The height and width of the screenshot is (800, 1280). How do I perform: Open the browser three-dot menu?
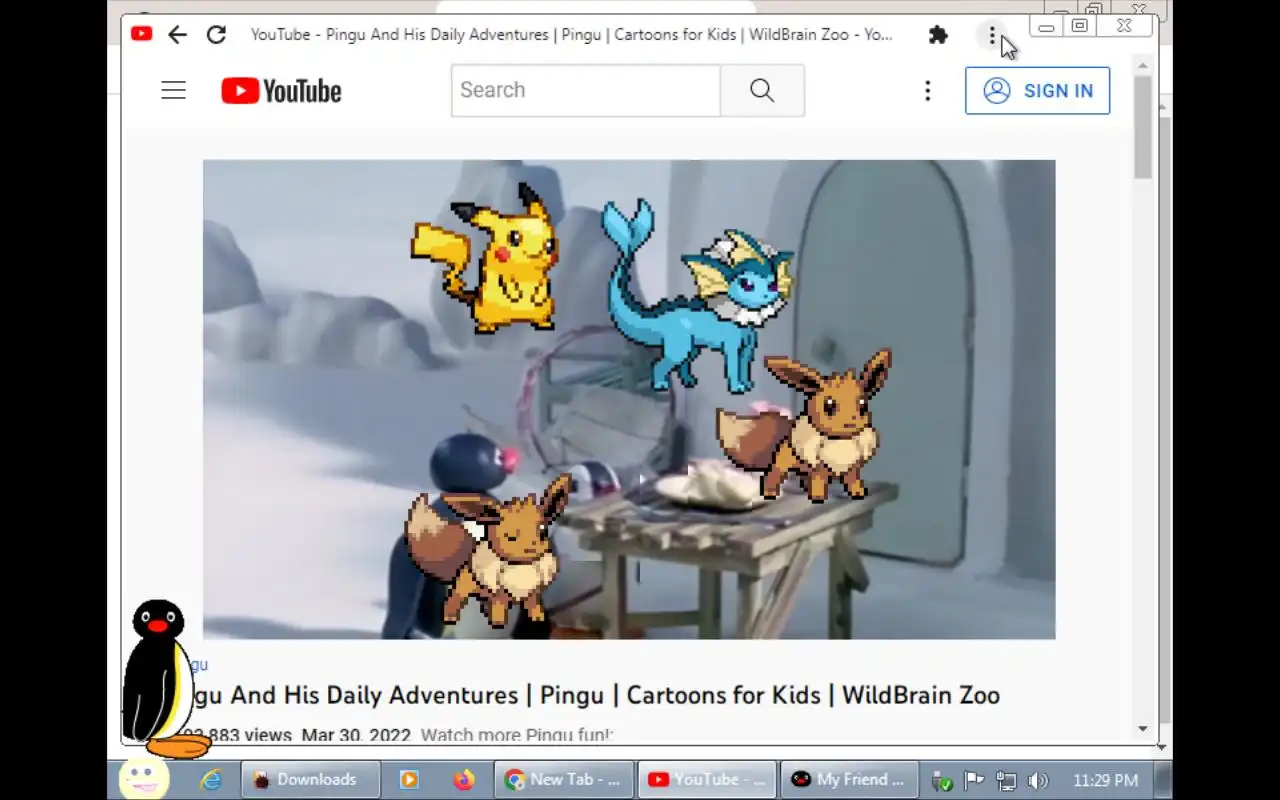pos(992,36)
